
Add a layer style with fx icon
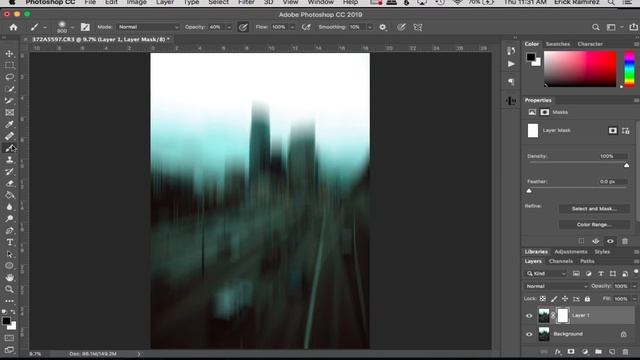pyautogui.click(x=558, y=351)
